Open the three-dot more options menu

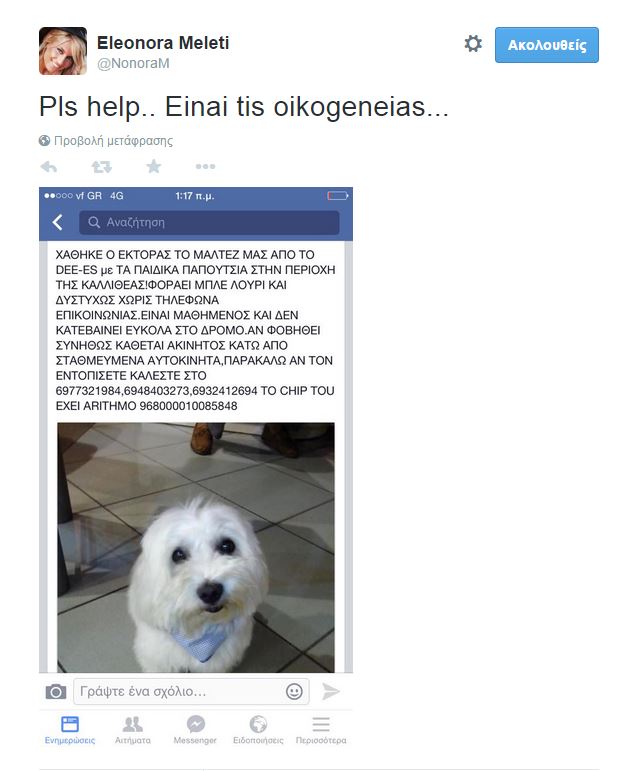(x=205, y=167)
